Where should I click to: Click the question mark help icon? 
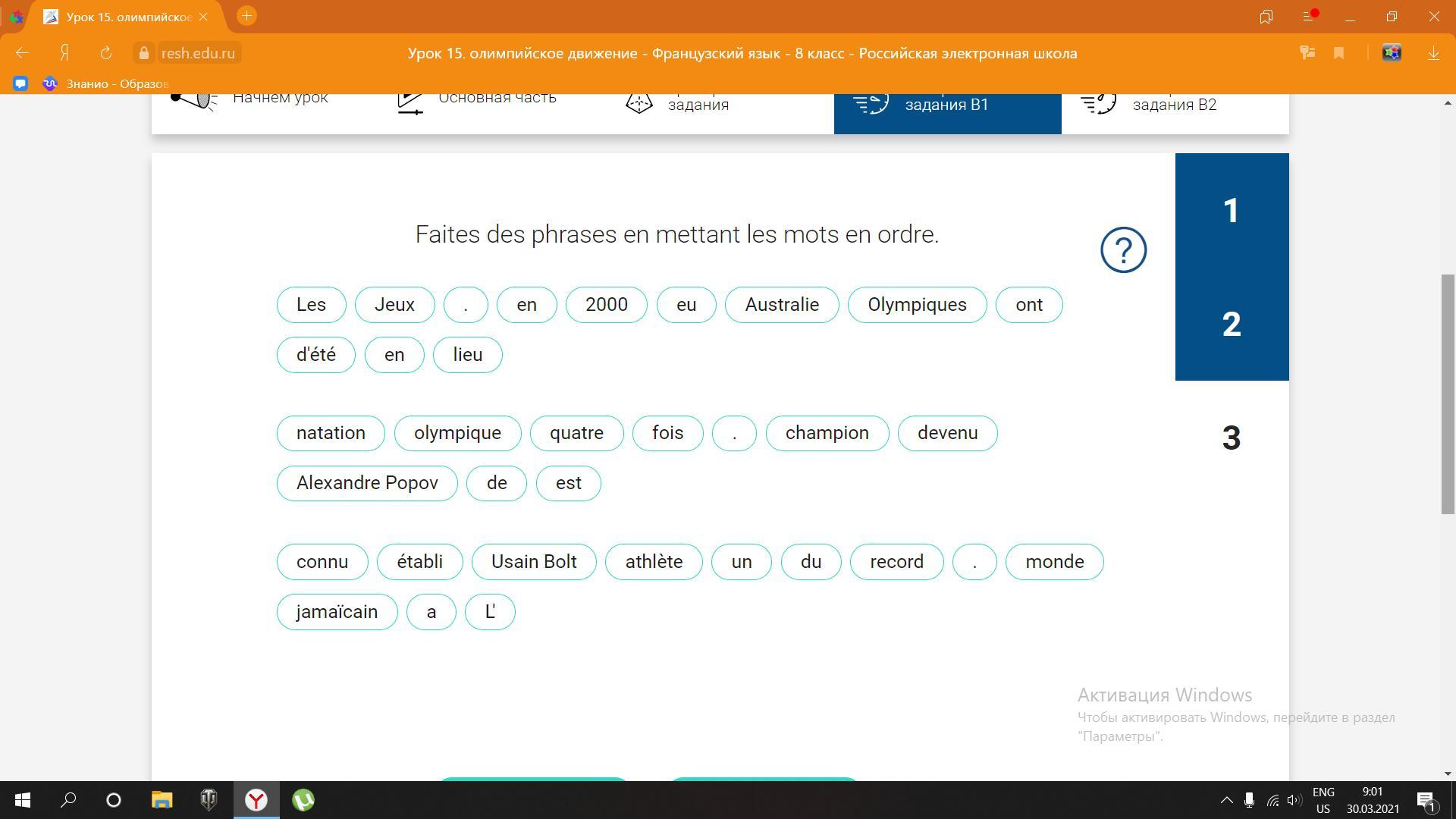tap(1123, 249)
